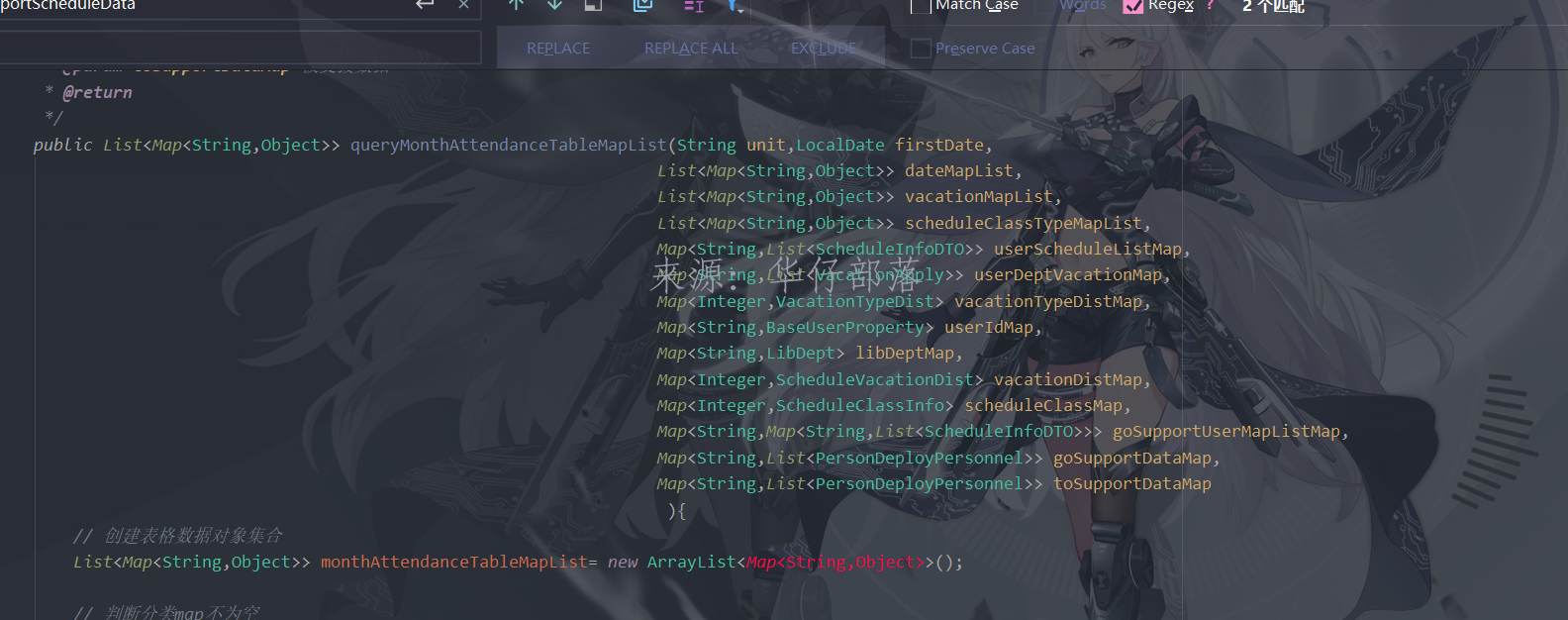Viewport: 1568px width, 620px height.
Task: Click the userDeptVacationMap parameter
Action: (1068, 274)
